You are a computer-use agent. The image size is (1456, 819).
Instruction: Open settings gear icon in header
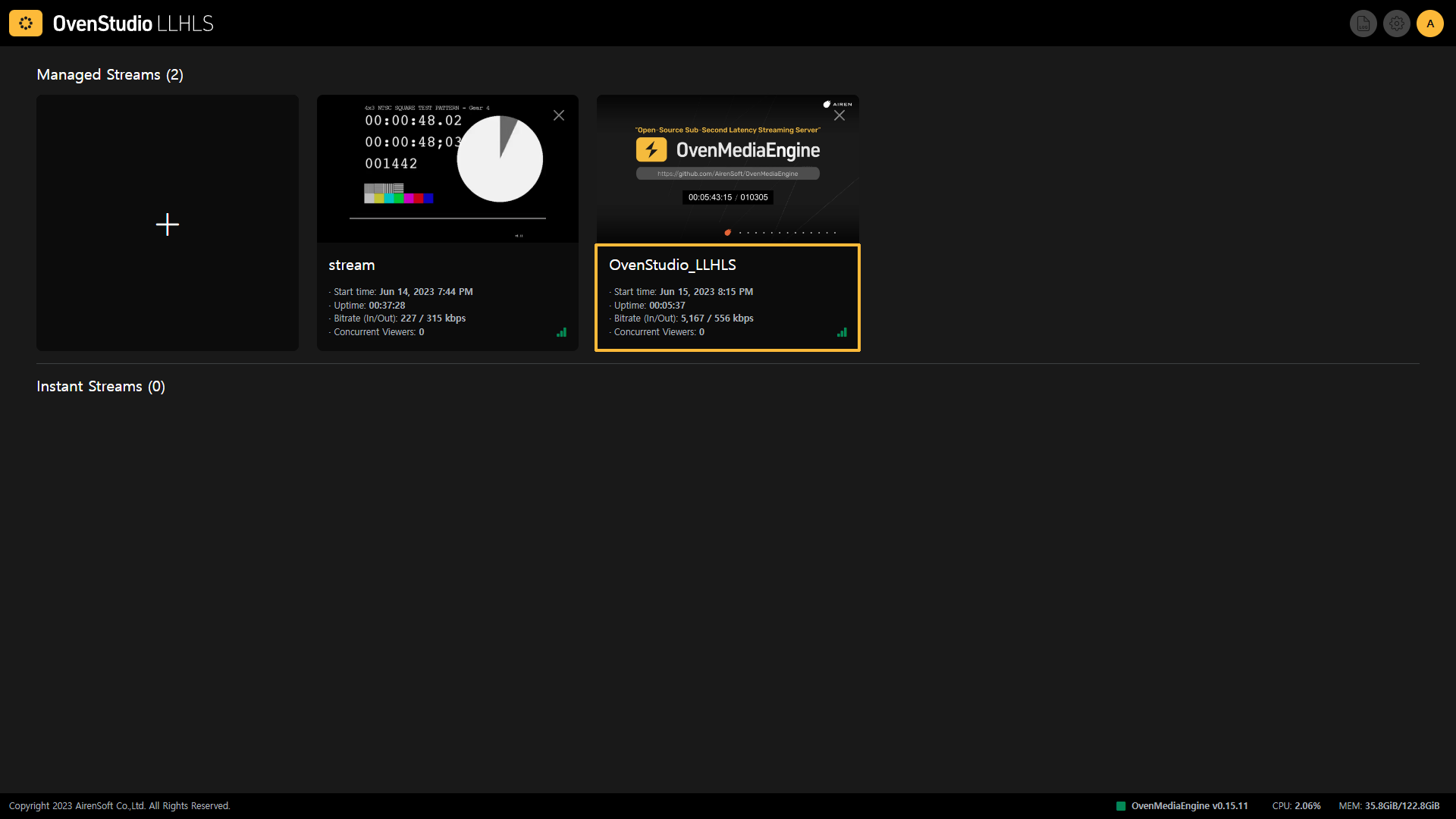(x=1396, y=24)
